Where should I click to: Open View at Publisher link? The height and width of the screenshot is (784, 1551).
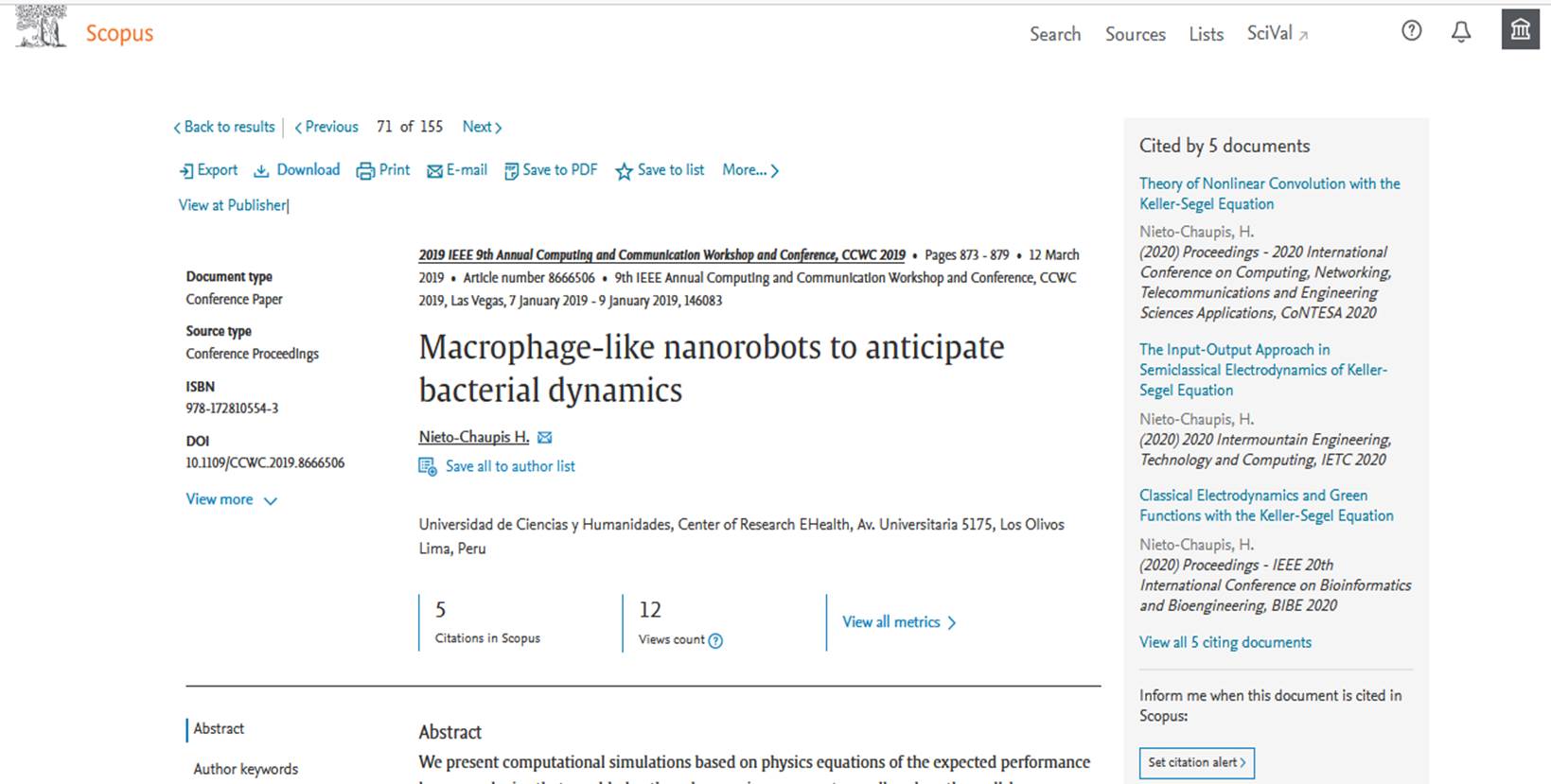click(233, 205)
